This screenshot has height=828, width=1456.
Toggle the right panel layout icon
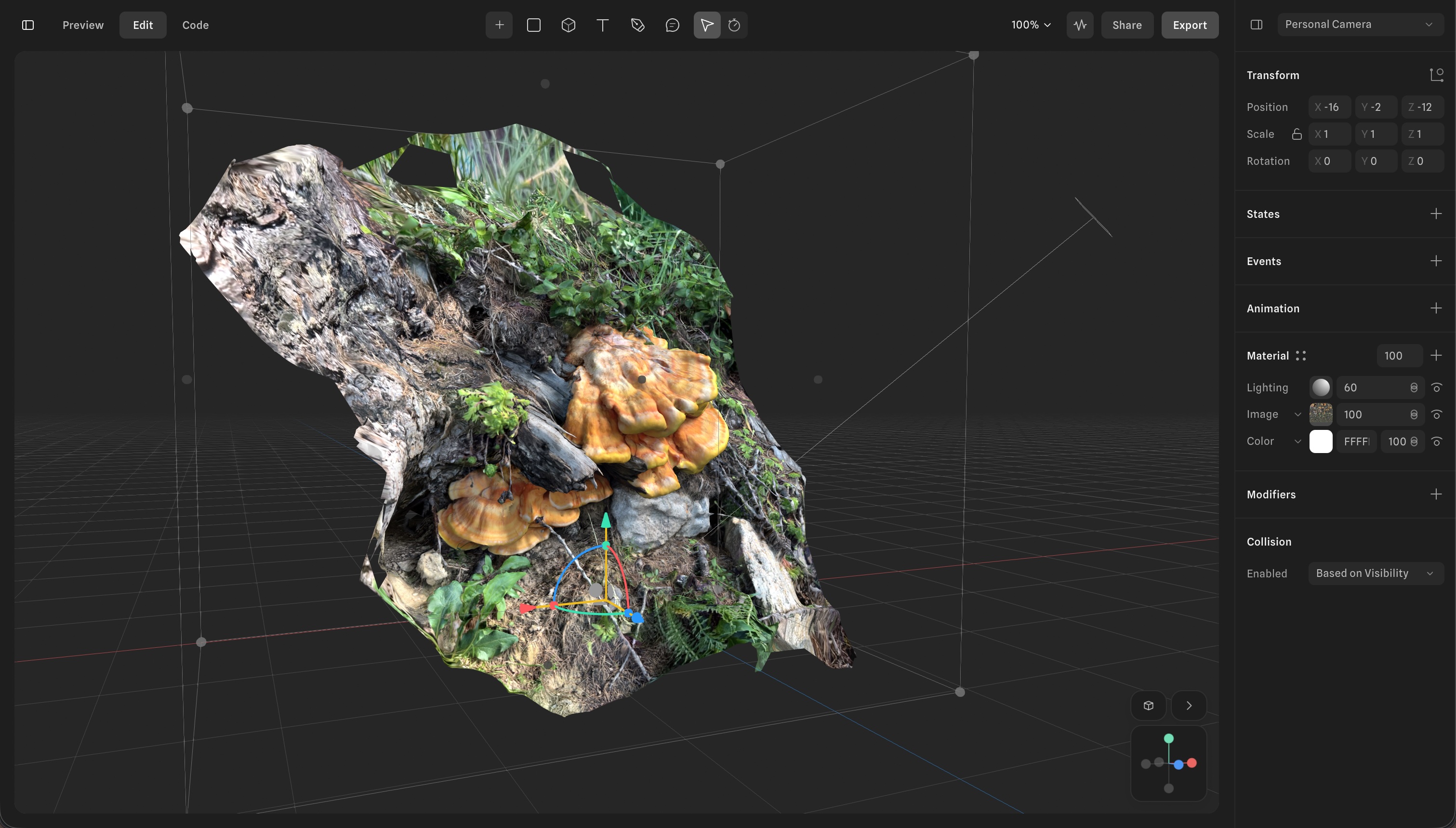(x=1257, y=25)
